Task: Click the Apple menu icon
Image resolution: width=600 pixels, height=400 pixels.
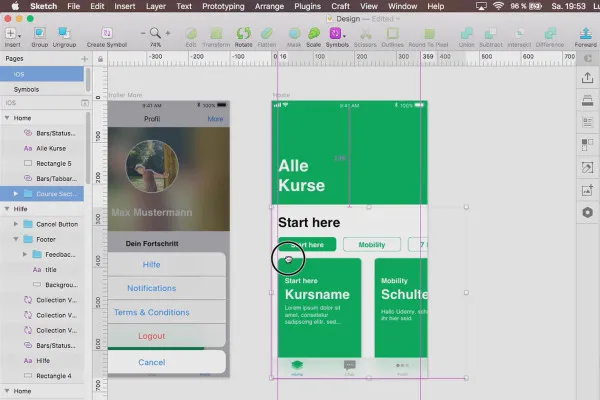Action: [16, 6]
